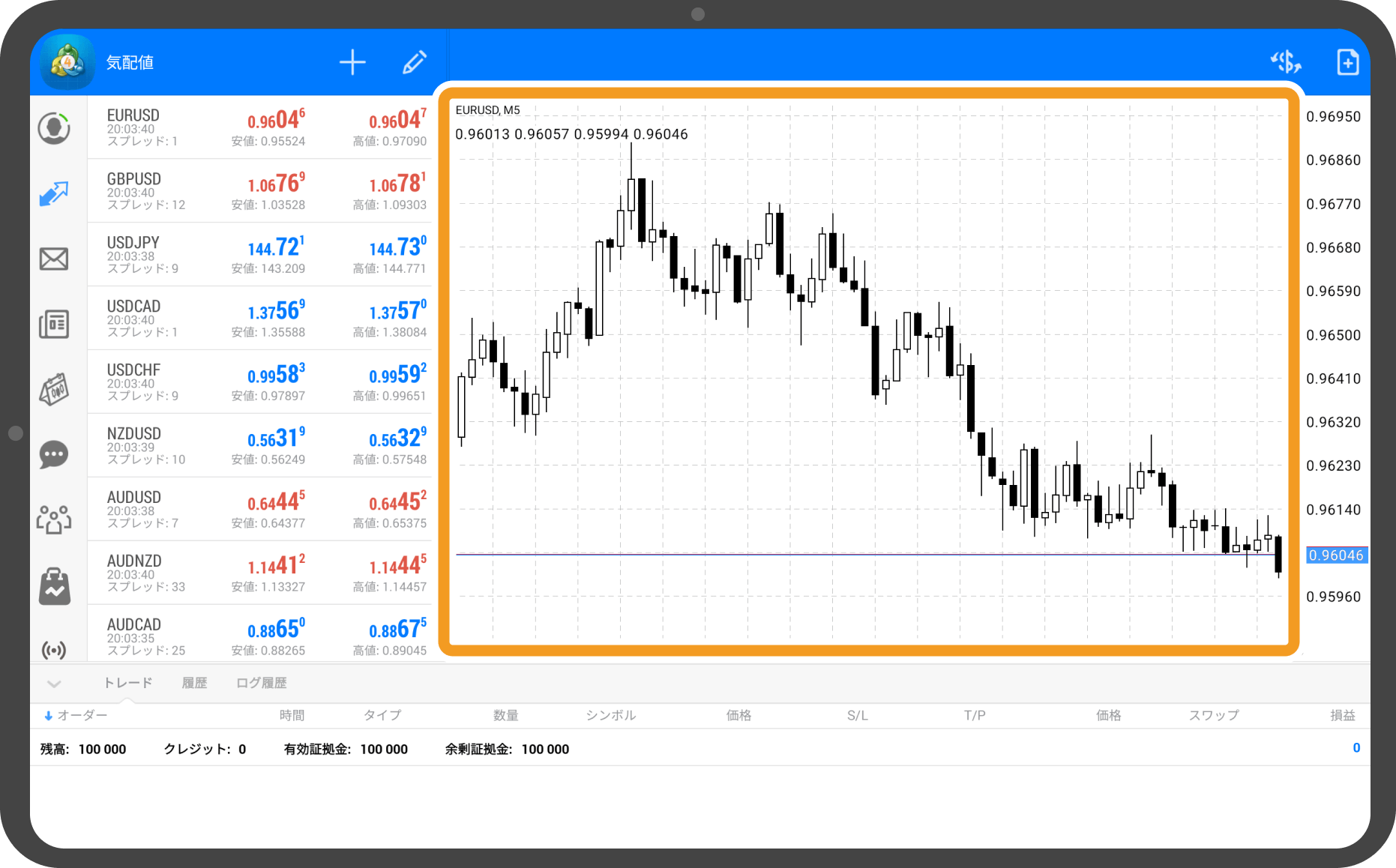This screenshot has width=1396, height=868.
Task: Select the トレード tab
Action: tap(127, 683)
